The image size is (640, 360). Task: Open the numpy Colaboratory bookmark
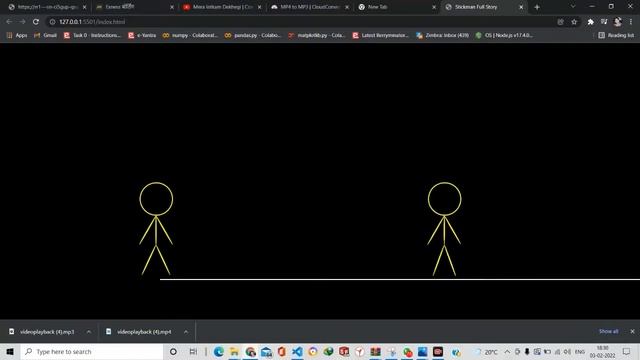[x=190, y=36]
